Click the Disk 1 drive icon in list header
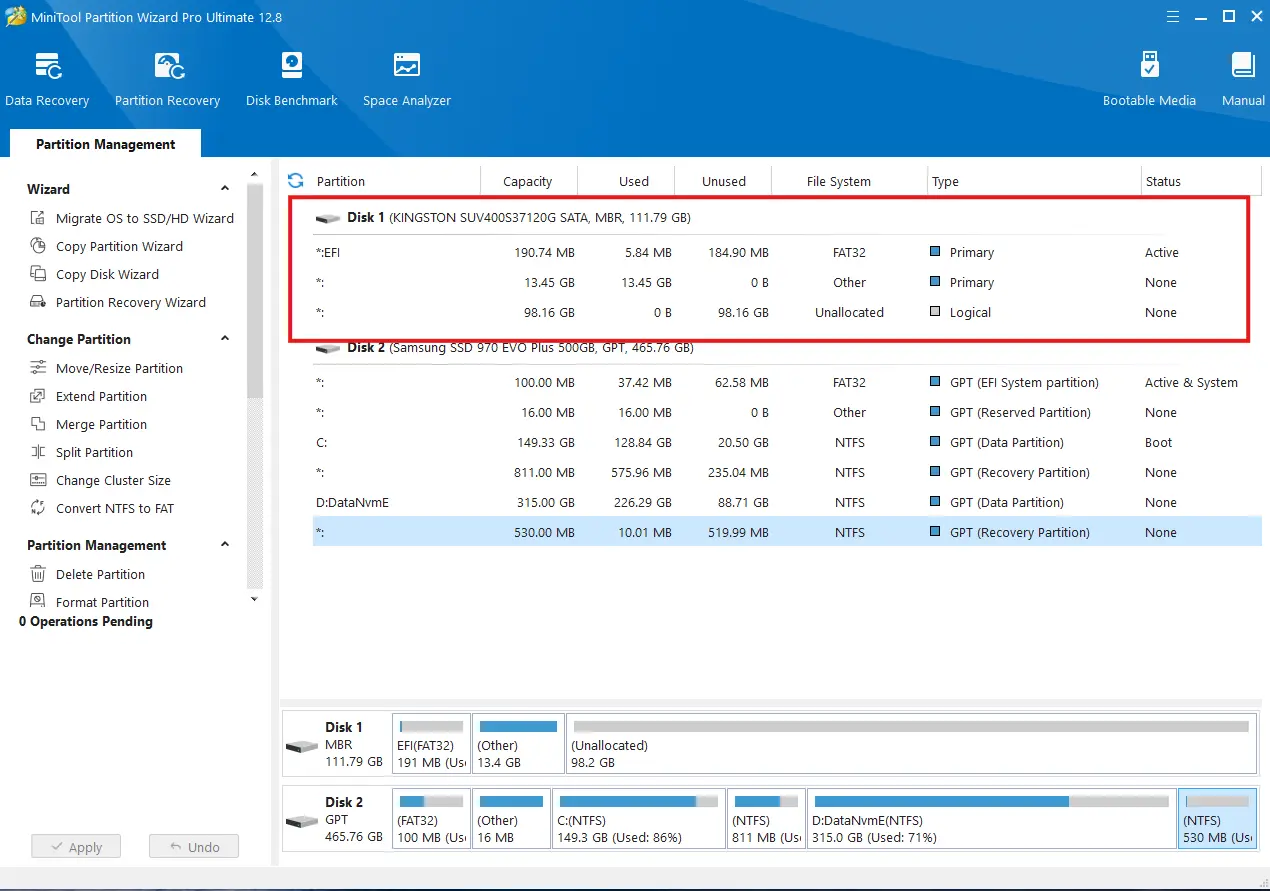This screenshot has height=891, width=1270. coord(328,218)
